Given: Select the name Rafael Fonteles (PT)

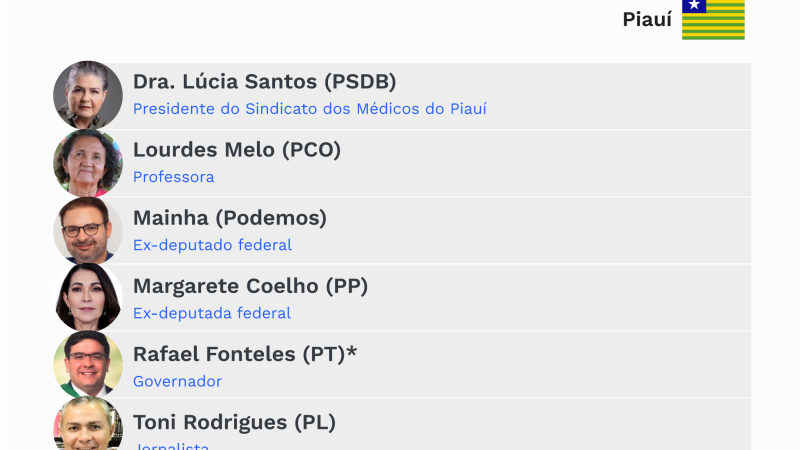Looking at the screenshot, I should click(x=245, y=354).
